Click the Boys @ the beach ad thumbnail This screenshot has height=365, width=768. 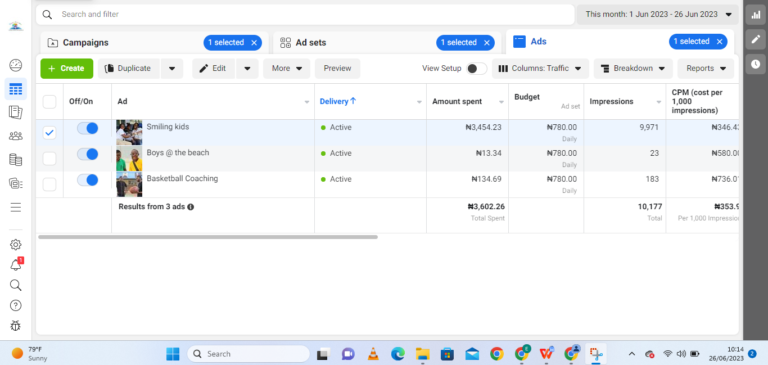coord(129,158)
